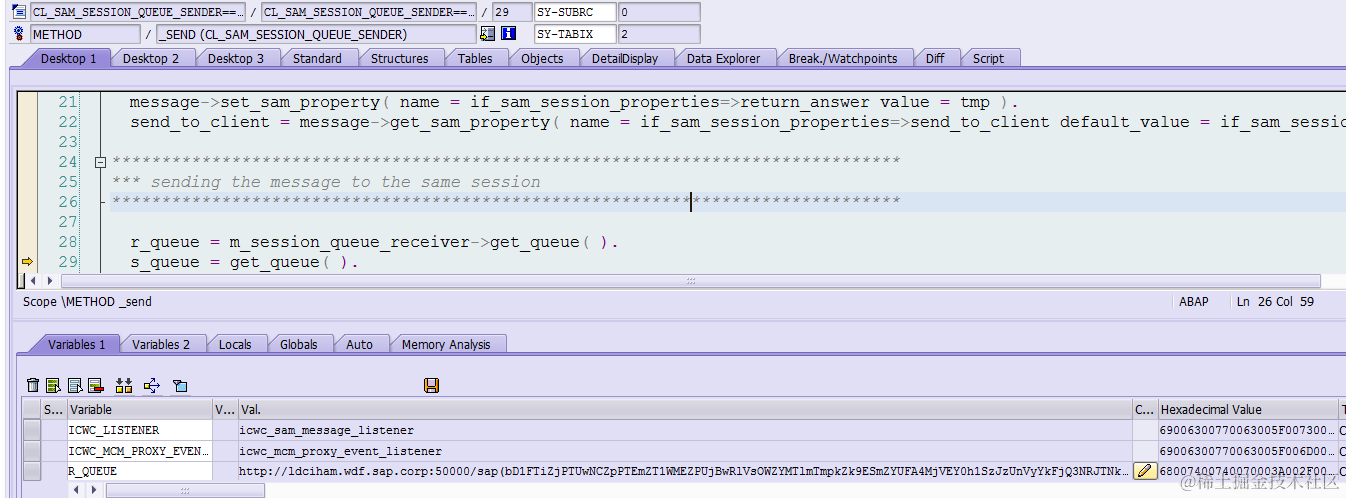Click the third variables toolbar list icon
Image resolution: width=1346 pixels, height=498 pixels.
coord(75,385)
